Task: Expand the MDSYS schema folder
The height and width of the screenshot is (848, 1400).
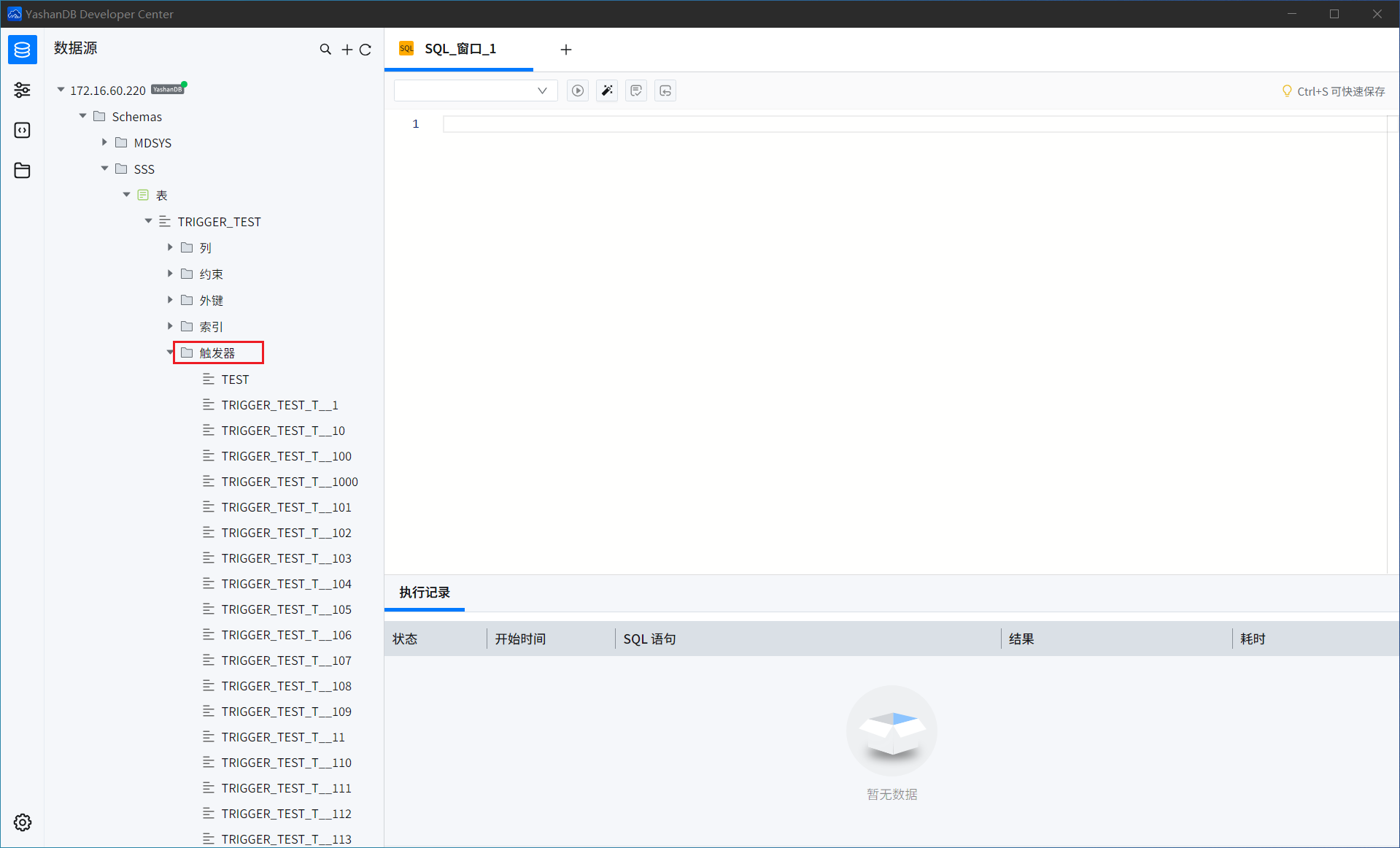Action: (x=104, y=143)
